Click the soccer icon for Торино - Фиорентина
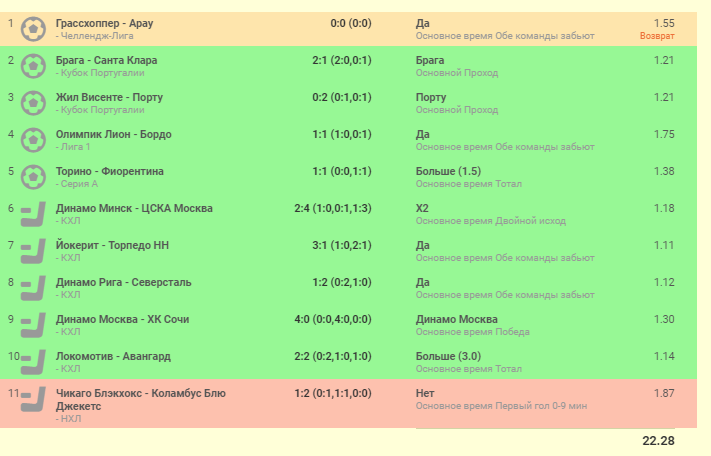This screenshot has width=711, height=456. pos(33,177)
